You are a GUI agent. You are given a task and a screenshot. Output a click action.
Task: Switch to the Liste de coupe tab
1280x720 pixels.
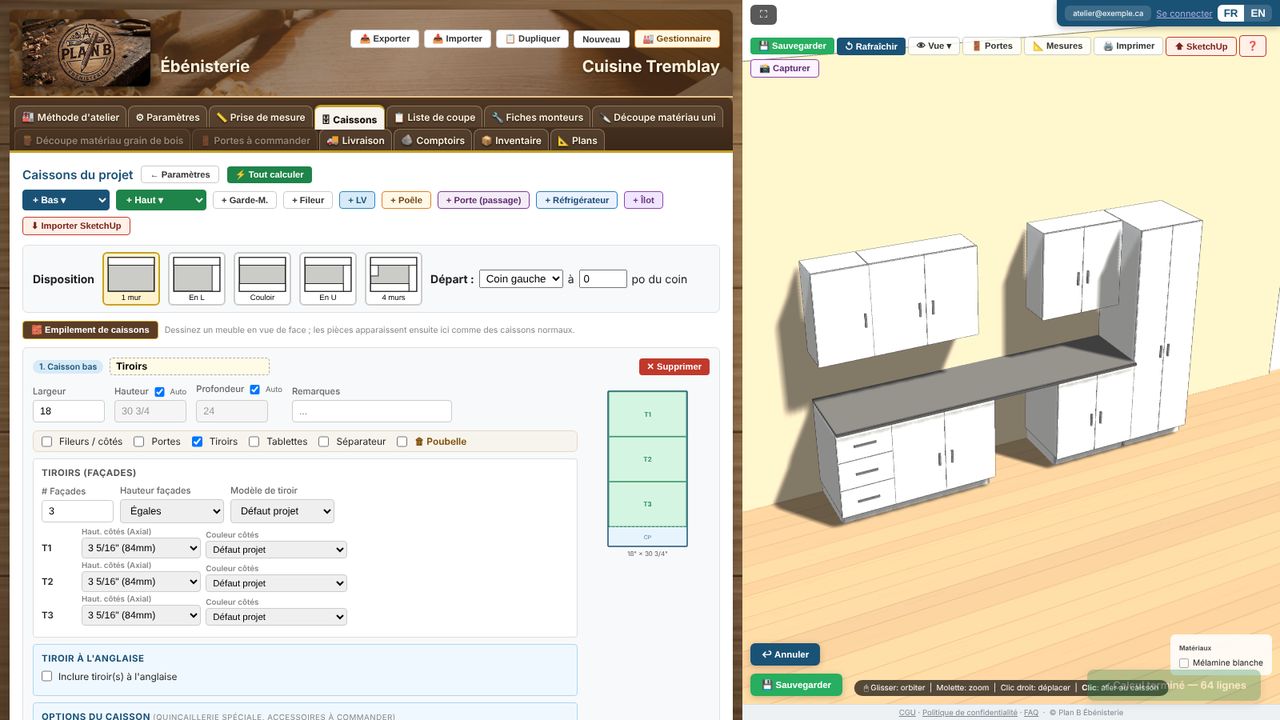pyautogui.click(x=434, y=117)
